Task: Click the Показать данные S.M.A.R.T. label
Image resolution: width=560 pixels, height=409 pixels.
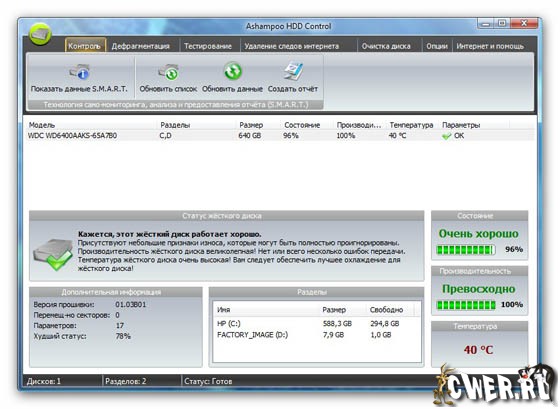Action: (79, 89)
